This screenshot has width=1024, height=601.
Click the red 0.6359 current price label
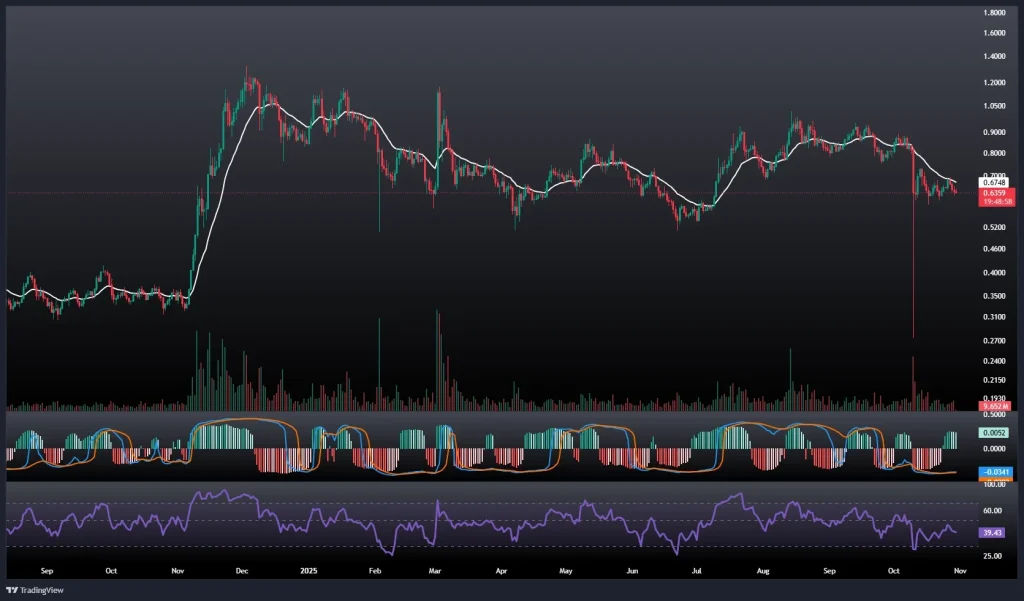[x=997, y=192]
